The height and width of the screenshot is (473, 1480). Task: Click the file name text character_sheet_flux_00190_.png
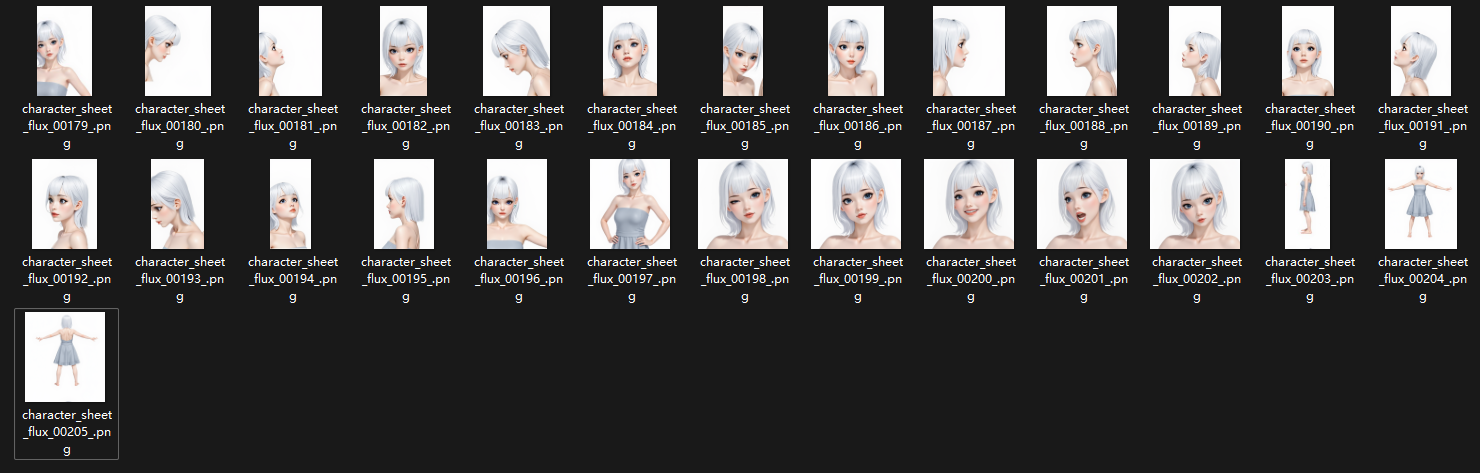coord(1310,126)
